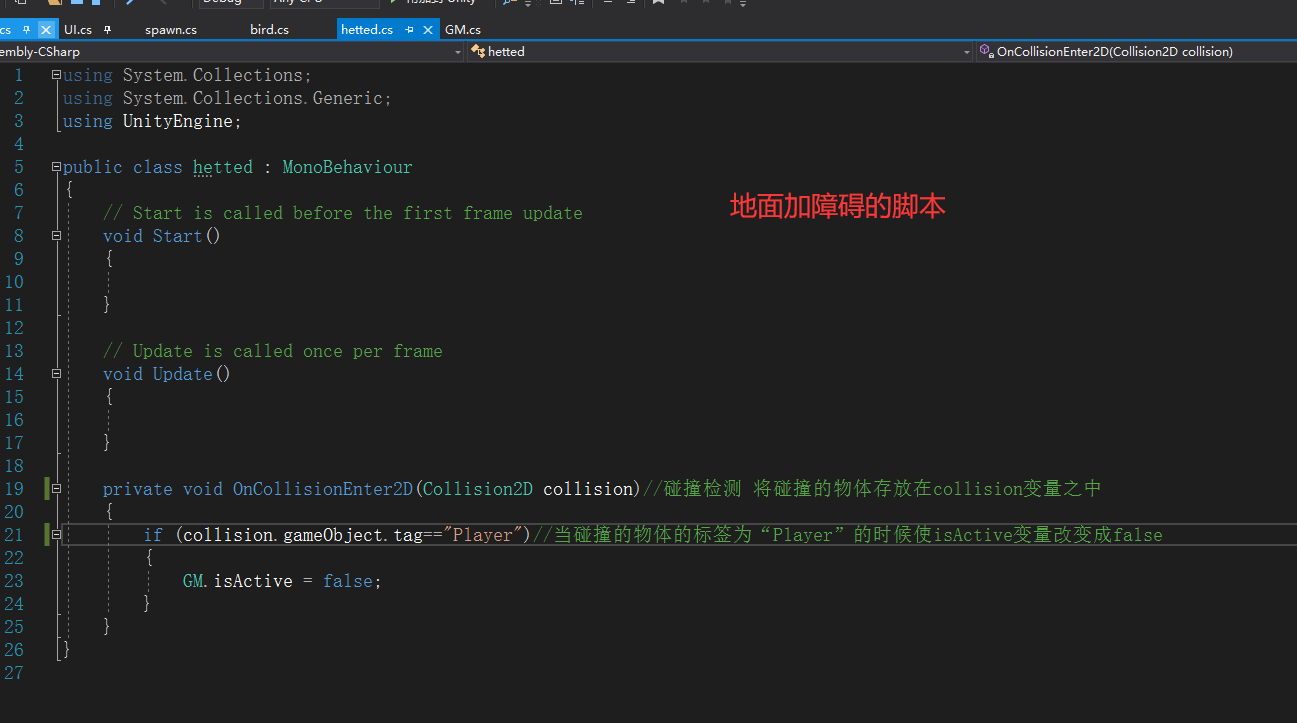The height and width of the screenshot is (723, 1297).
Task: Click 'MonoBehaviour' base class in code
Action: (347, 167)
